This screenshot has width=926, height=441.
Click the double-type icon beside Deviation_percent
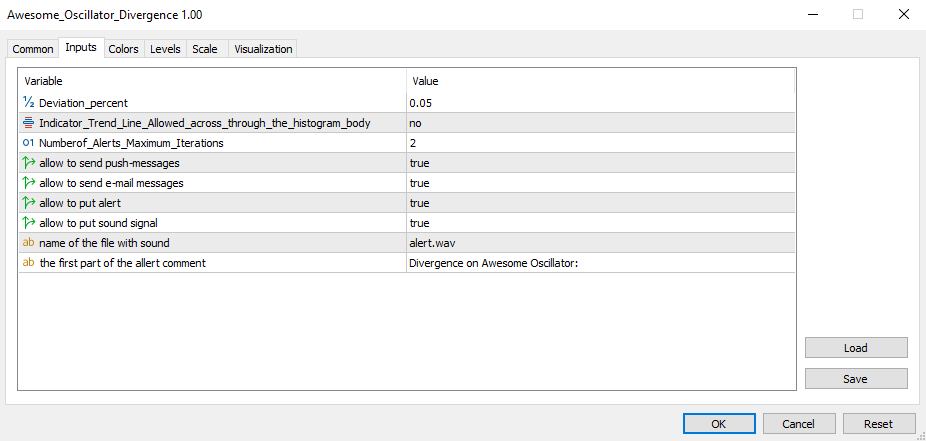(28, 103)
